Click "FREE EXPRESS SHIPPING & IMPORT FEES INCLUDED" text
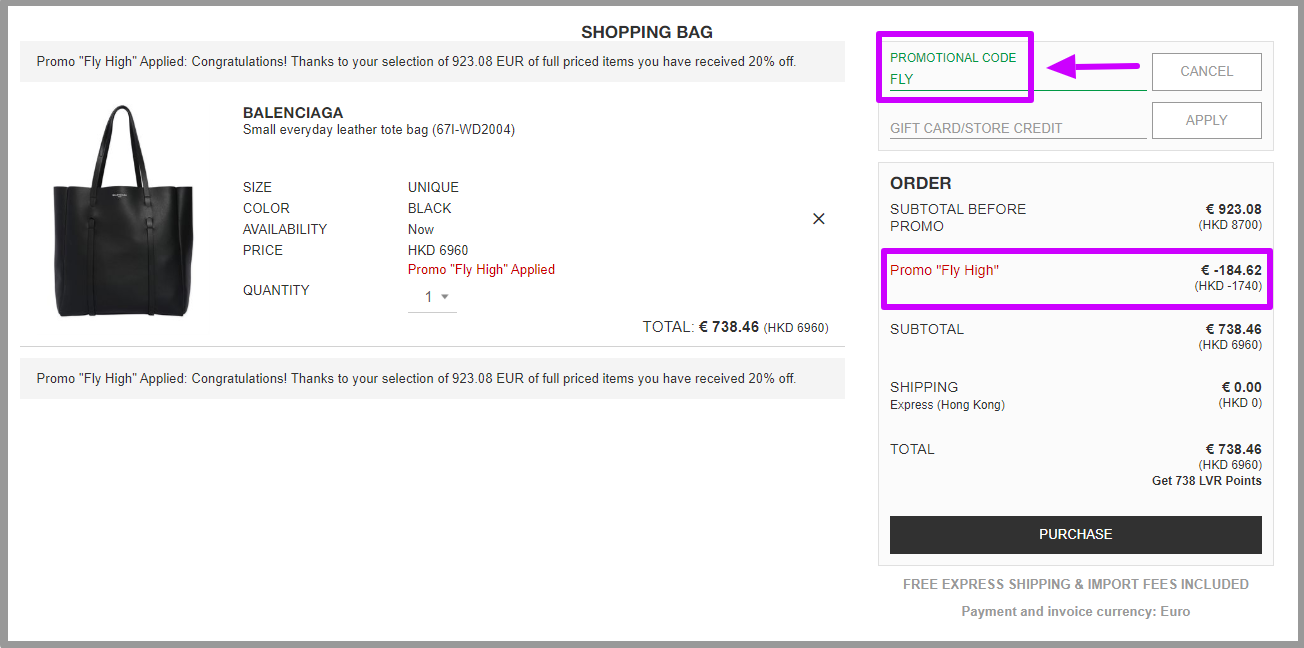Viewport: 1304px width, 648px height. [x=1076, y=584]
